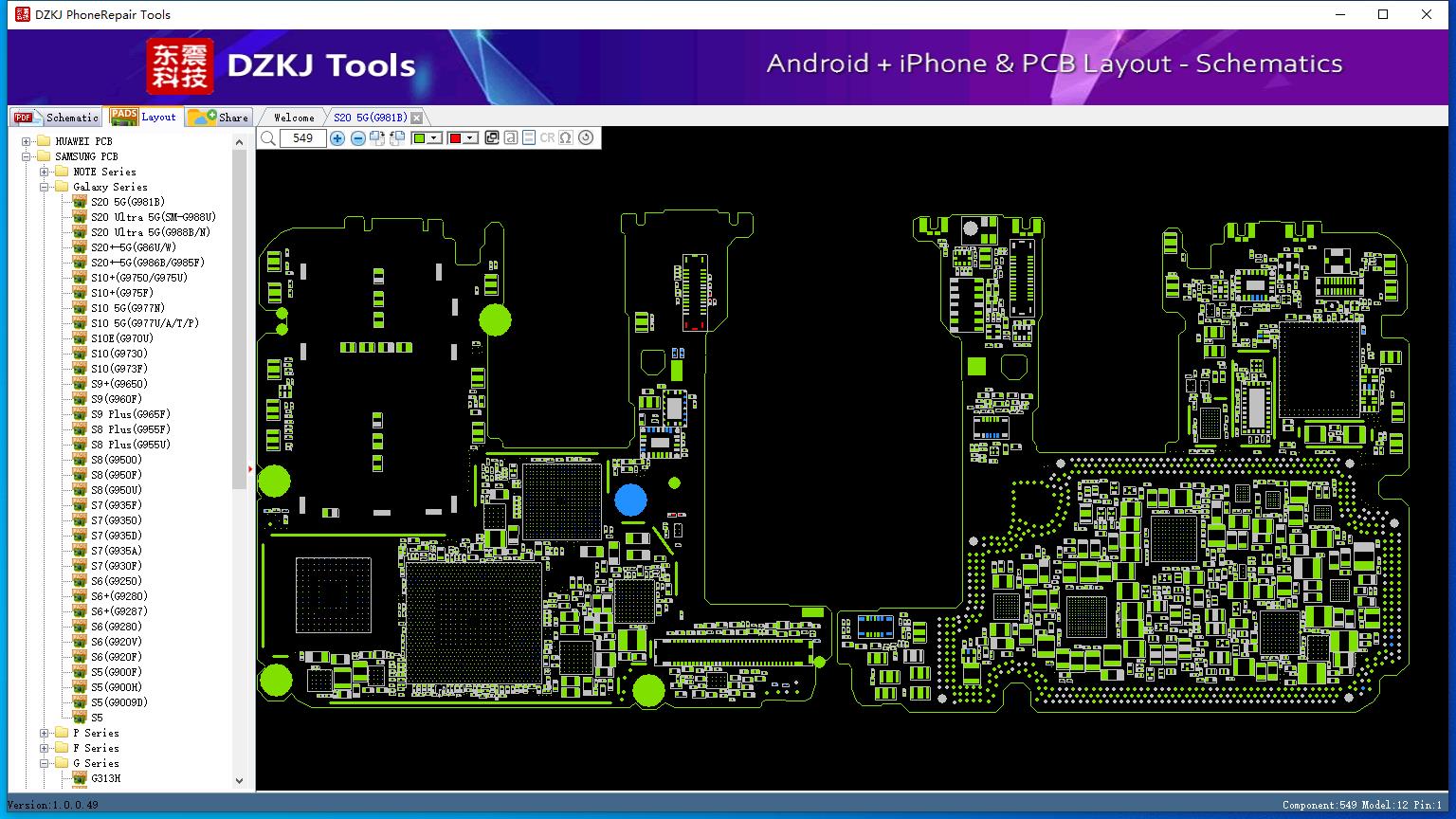1456x819 pixels.
Task: Click the zoom out minus button
Action: [x=357, y=138]
